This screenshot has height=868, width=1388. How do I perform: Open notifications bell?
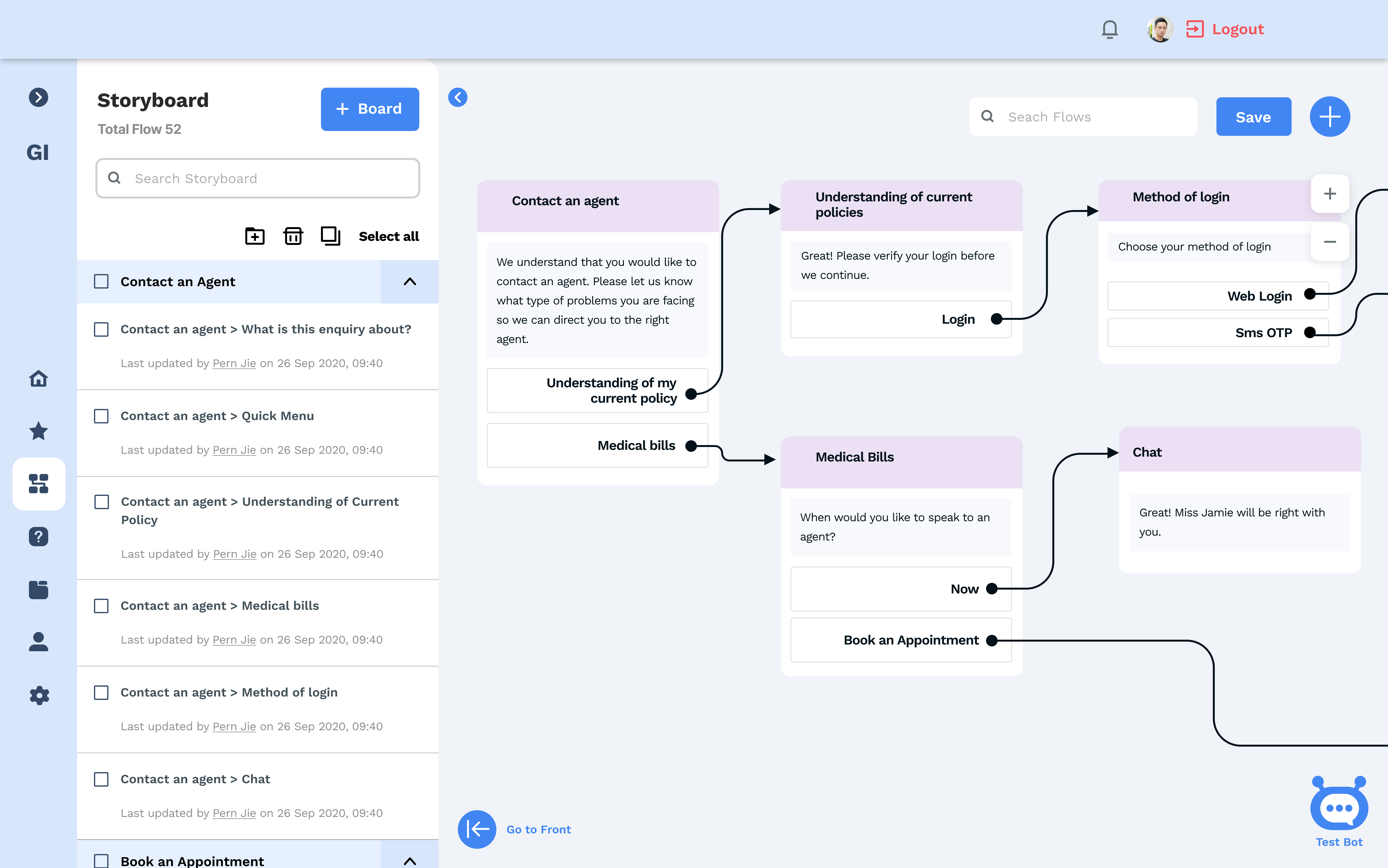(x=1109, y=29)
